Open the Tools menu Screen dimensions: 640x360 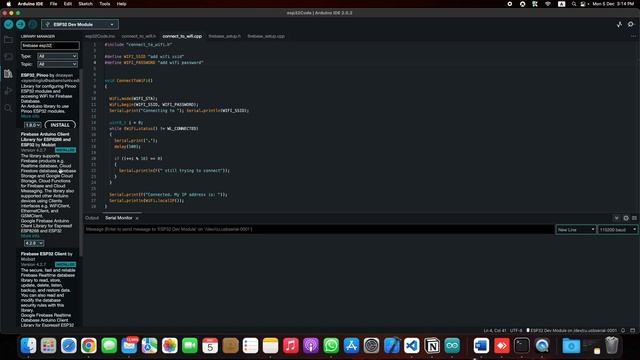coord(105,4)
